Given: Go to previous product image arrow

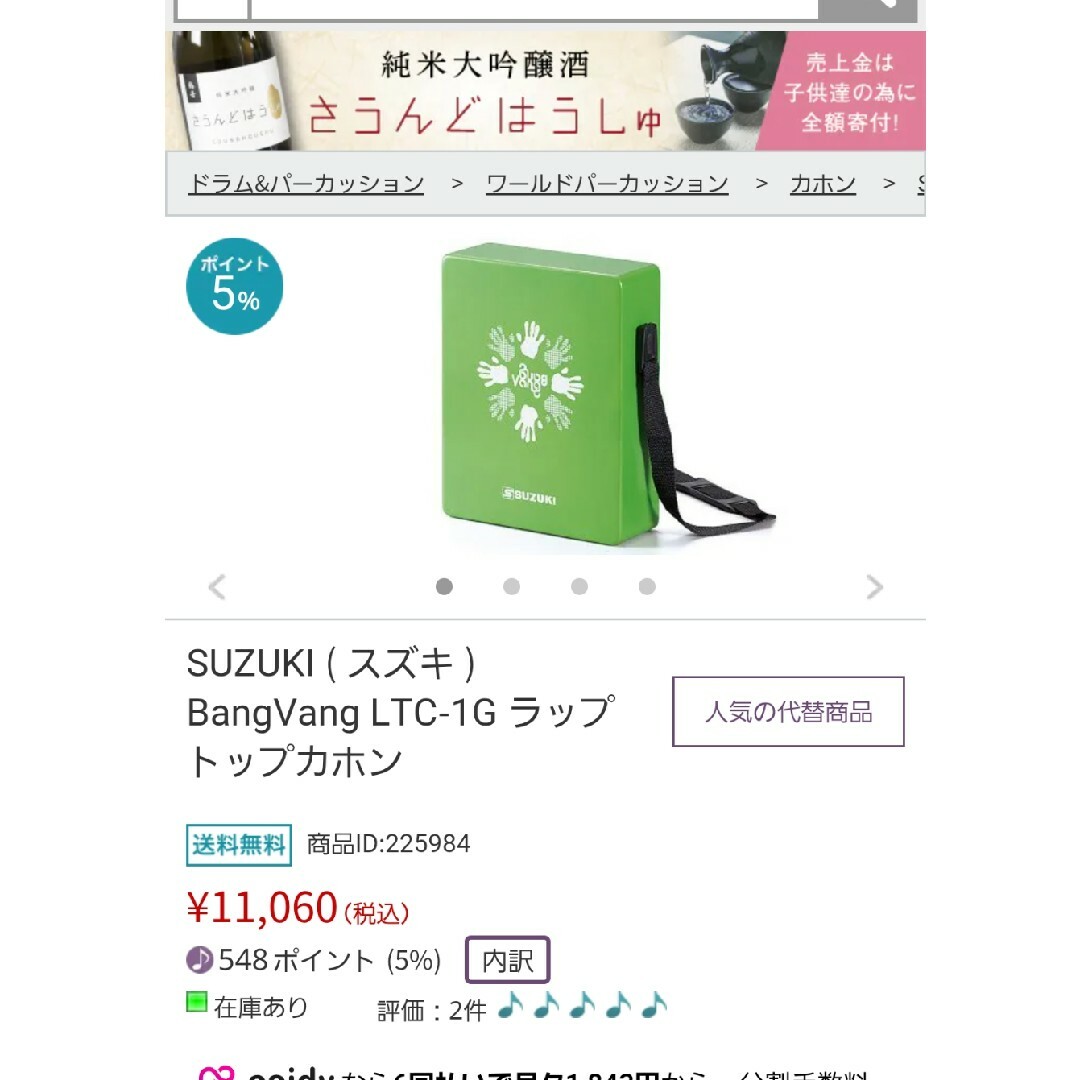Looking at the screenshot, I should click(217, 587).
